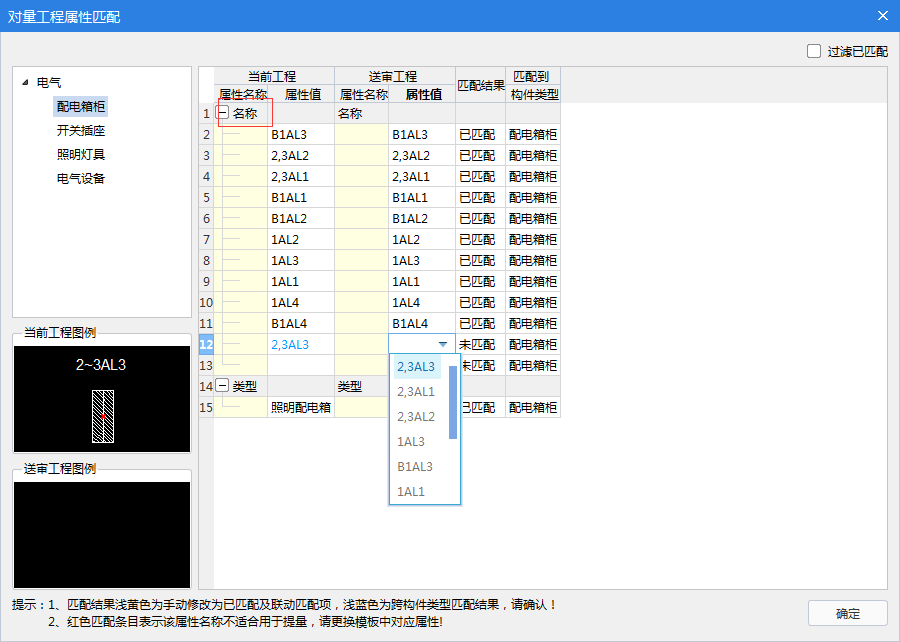Pick 1AL1 option in dropdown list
The width and height of the screenshot is (900, 642).
coord(411,492)
